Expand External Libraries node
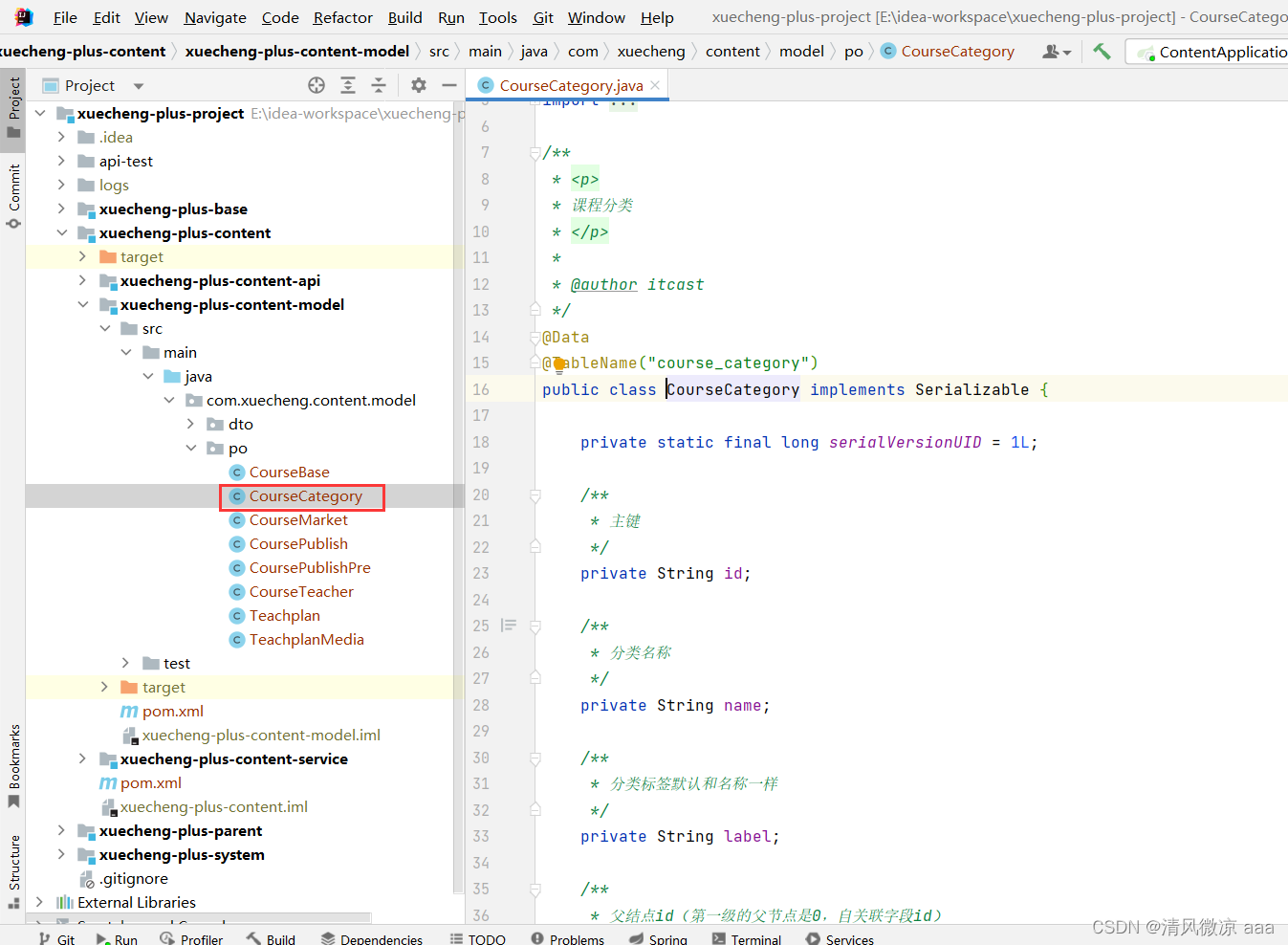This screenshot has height=945, width=1288. pyautogui.click(x=39, y=902)
